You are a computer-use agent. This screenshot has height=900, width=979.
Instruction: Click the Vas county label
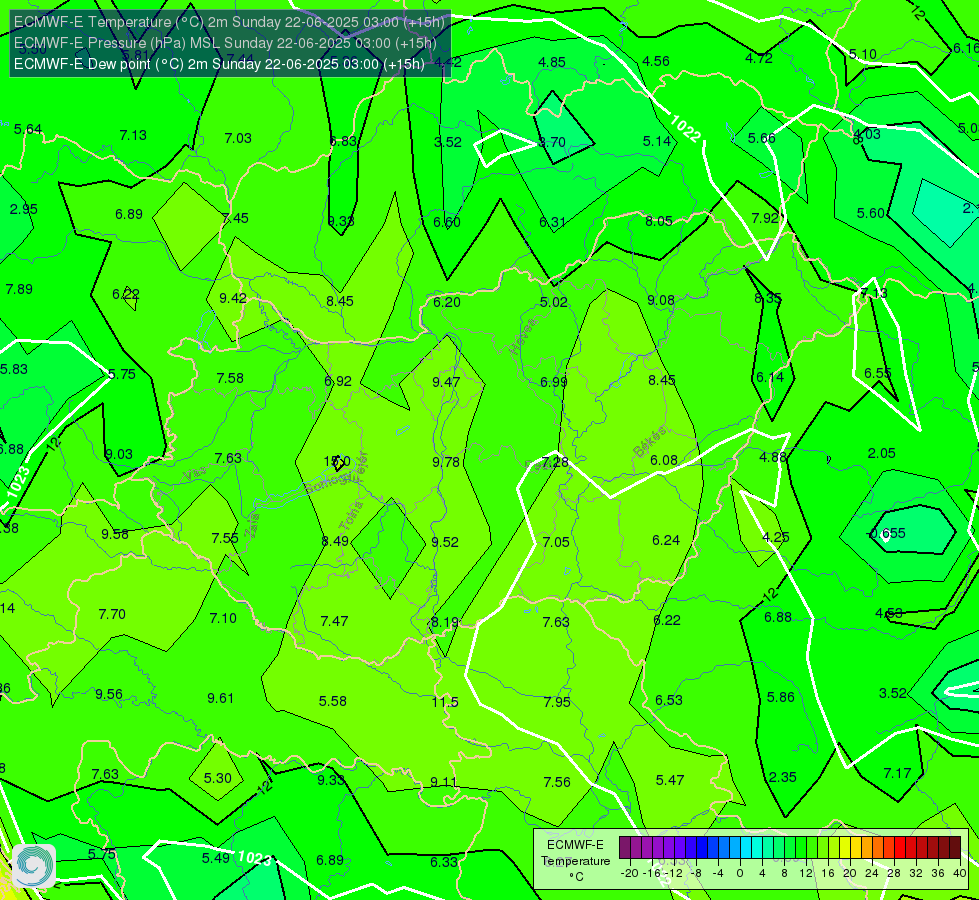(195, 475)
